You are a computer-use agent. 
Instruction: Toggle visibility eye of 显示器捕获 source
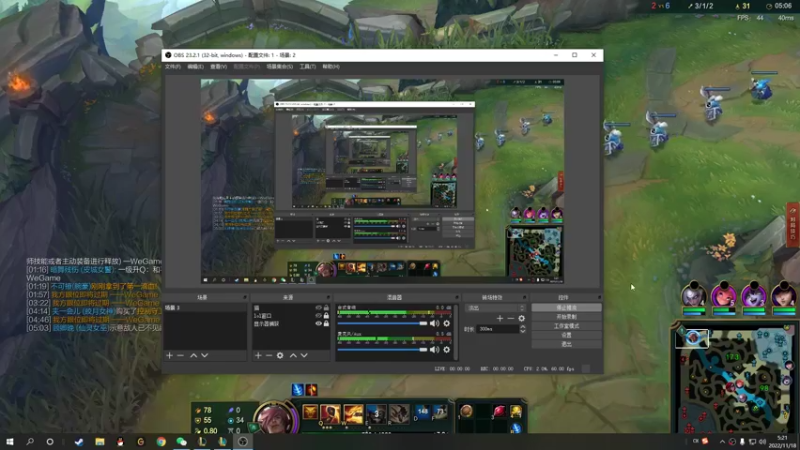point(318,323)
